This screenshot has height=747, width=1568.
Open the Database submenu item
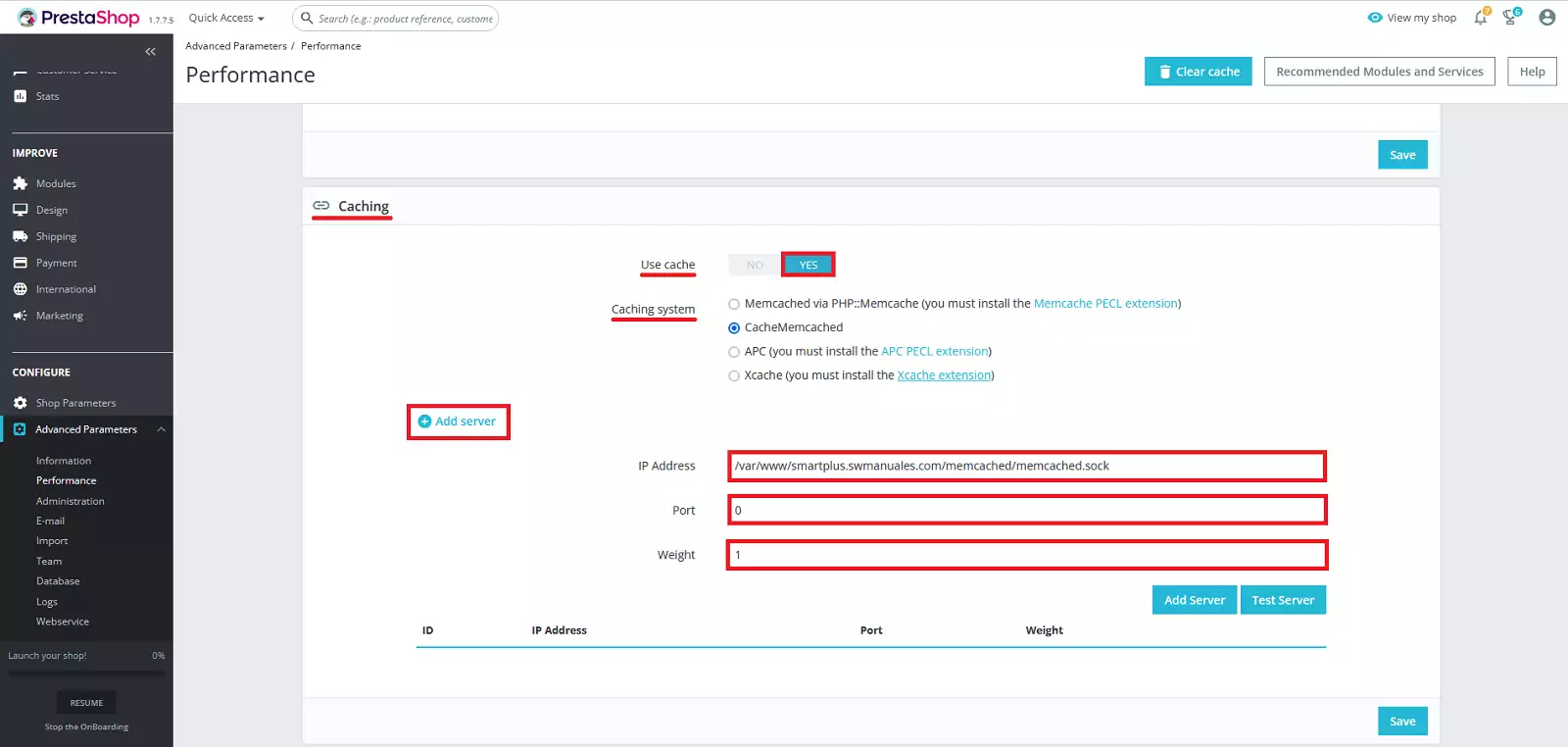pyautogui.click(x=58, y=581)
